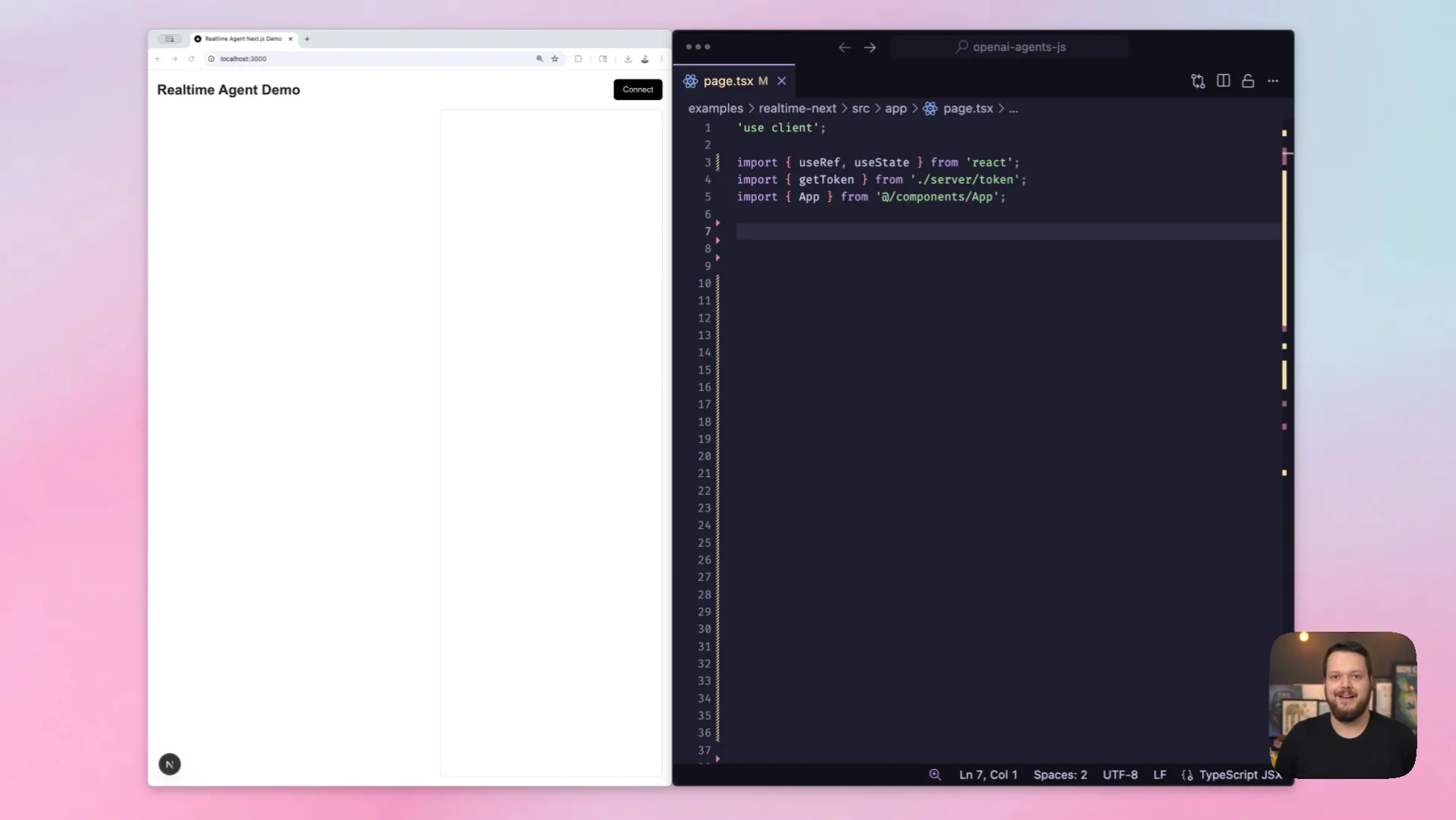The width and height of the screenshot is (1456, 820).
Task: Open the browser profile avatar
Action: point(644,58)
